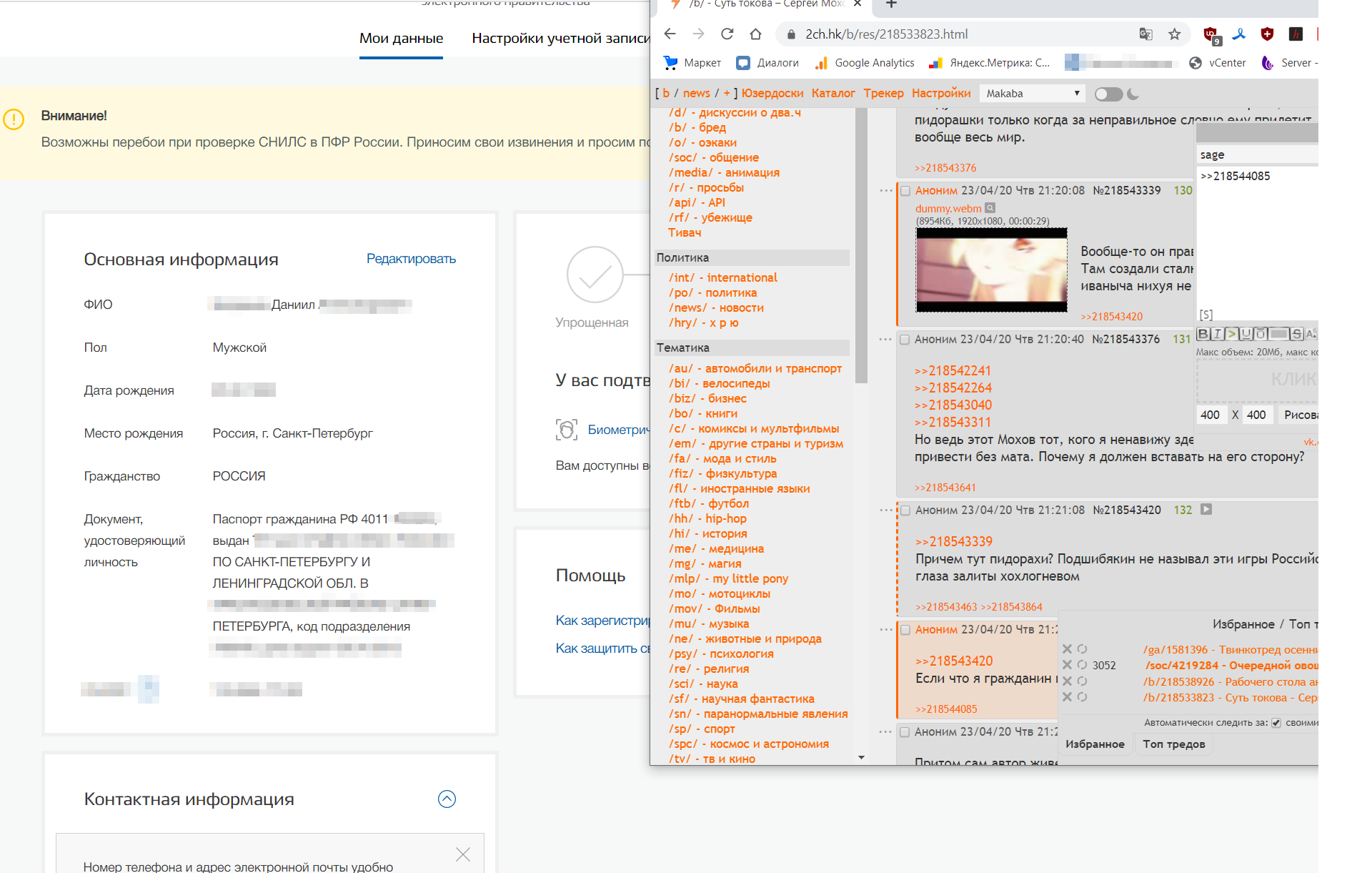Click the dummy.webm video thumbnail
This screenshot has height=873, width=1372.
point(991,270)
